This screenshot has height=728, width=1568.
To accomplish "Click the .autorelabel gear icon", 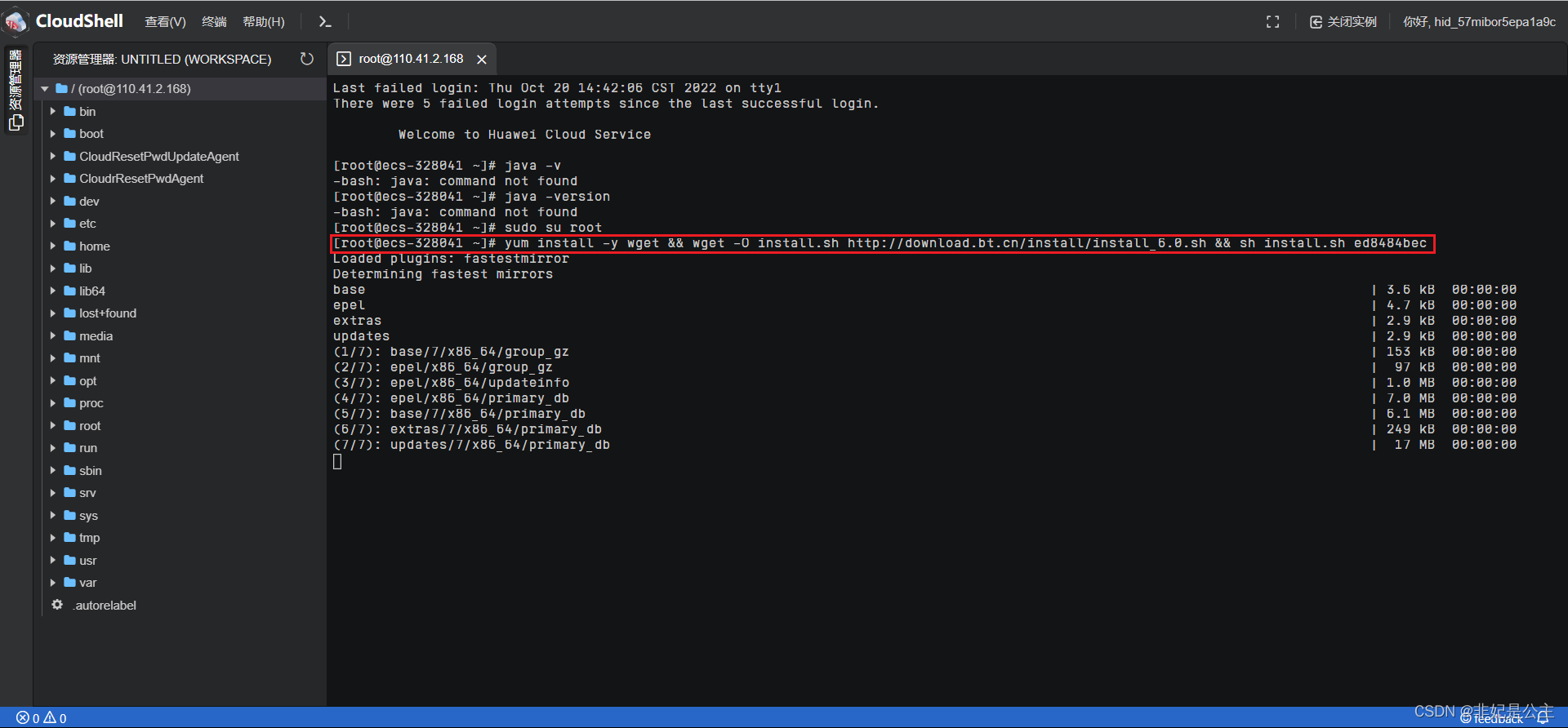I will [x=57, y=605].
